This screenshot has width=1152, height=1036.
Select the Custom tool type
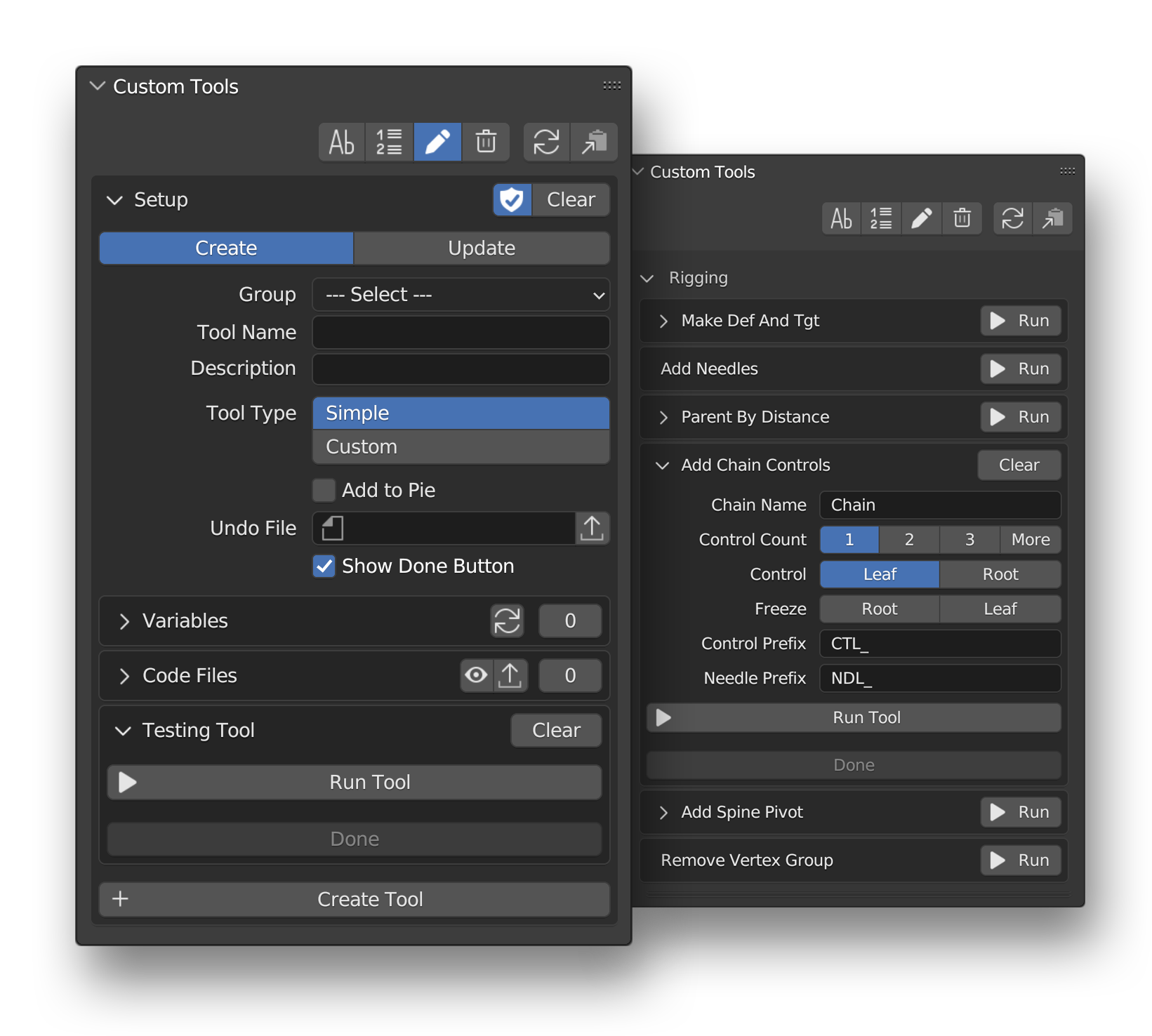coord(461,447)
